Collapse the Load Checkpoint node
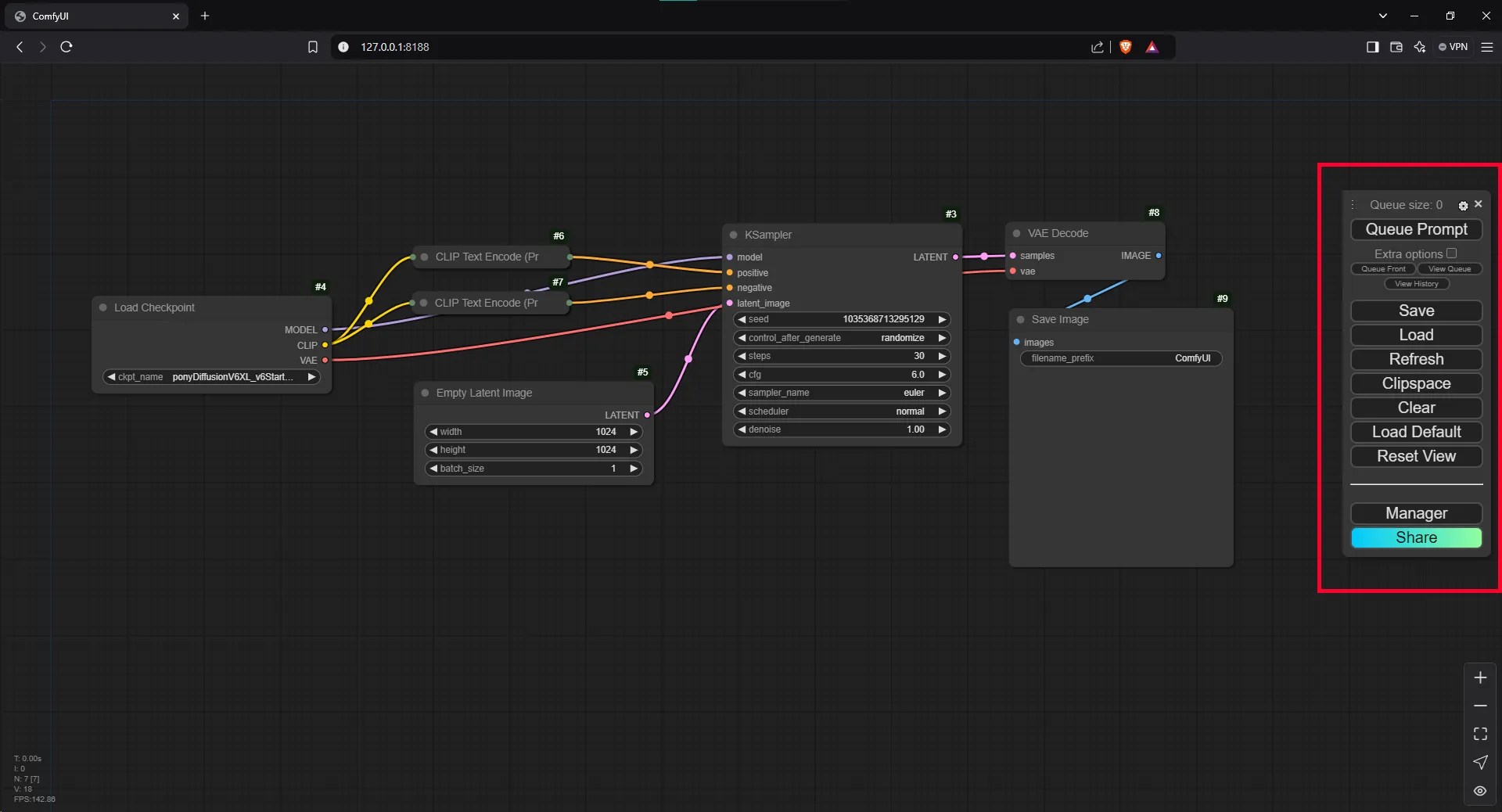1502x812 pixels. point(103,308)
